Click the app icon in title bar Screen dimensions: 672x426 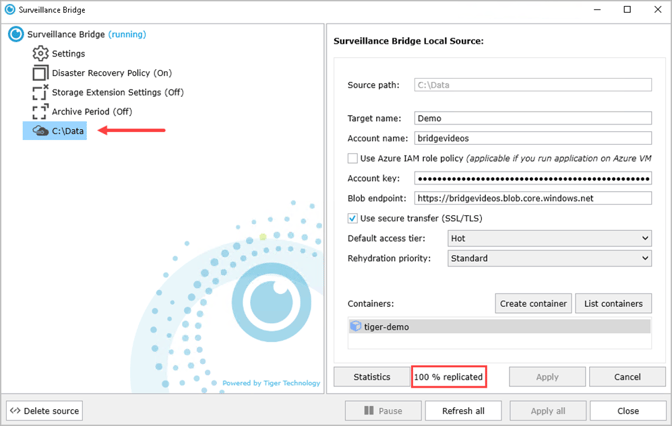tap(10, 9)
